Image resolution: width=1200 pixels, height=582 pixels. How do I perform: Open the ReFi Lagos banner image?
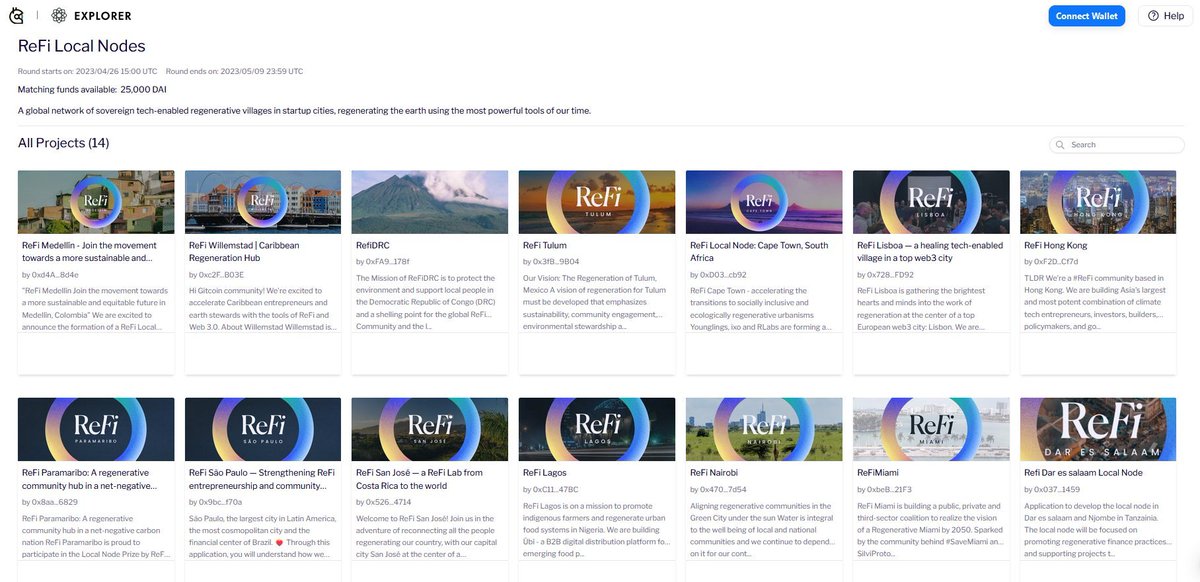tap(597, 430)
